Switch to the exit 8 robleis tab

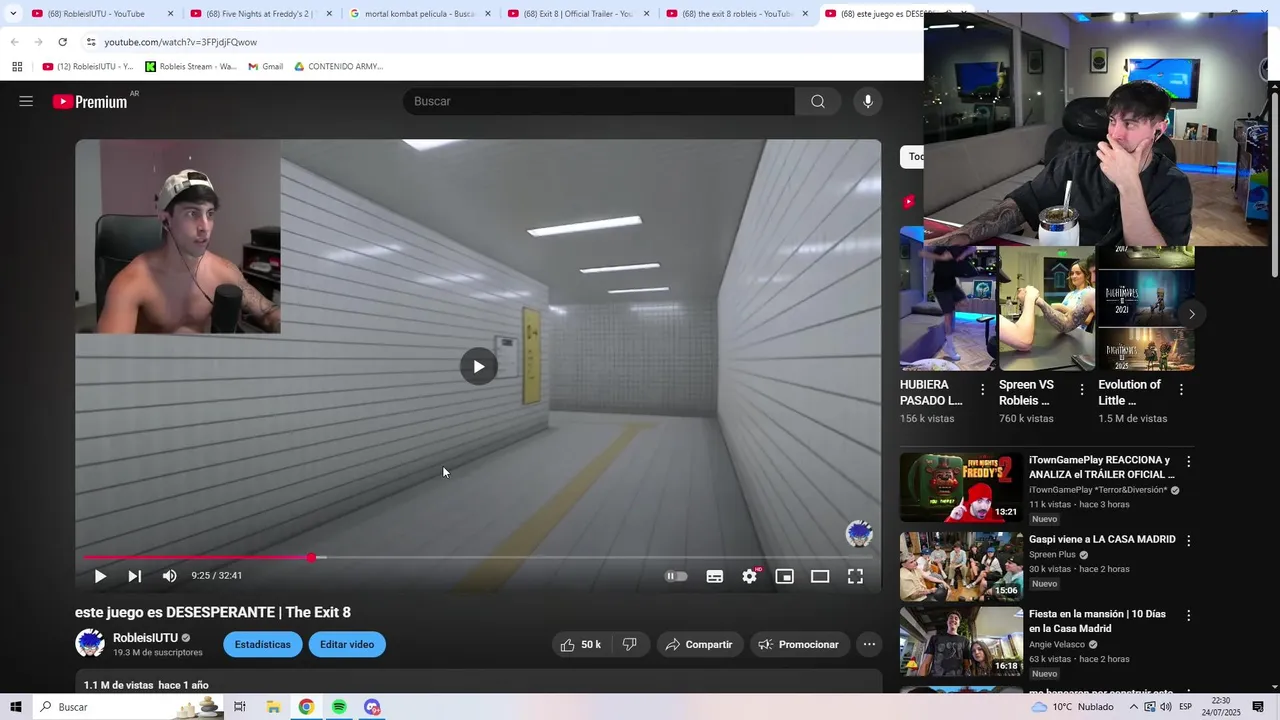click(737, 14)
